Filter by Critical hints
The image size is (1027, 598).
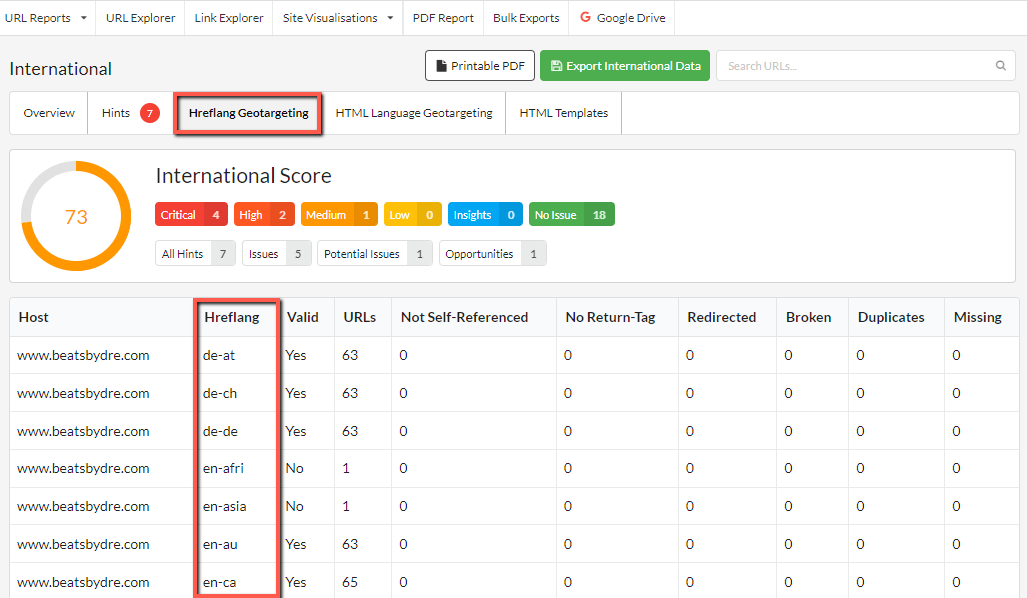191,215
